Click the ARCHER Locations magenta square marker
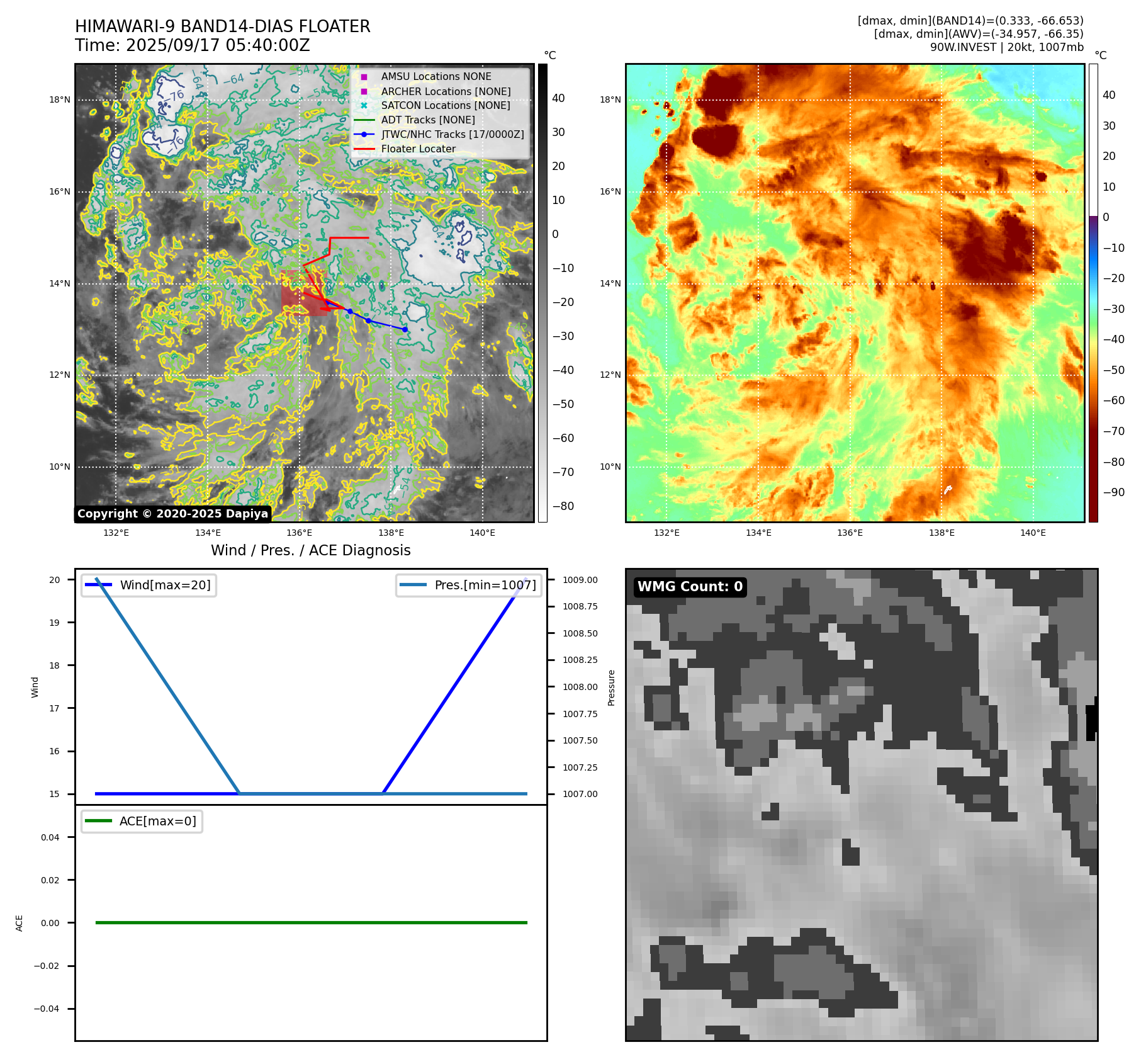Screen dimensions: 1141x1064 click(364, 91)
